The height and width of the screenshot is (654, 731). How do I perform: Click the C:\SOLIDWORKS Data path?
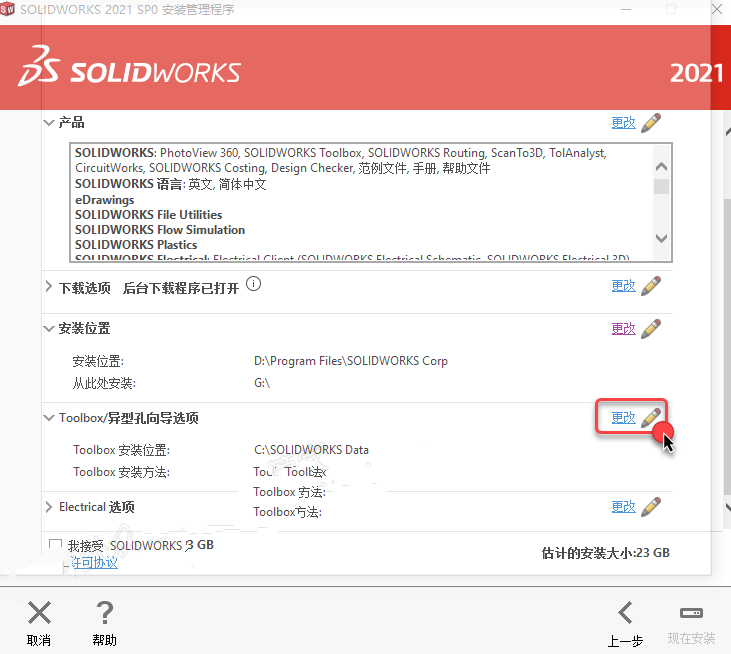(311, 450)
